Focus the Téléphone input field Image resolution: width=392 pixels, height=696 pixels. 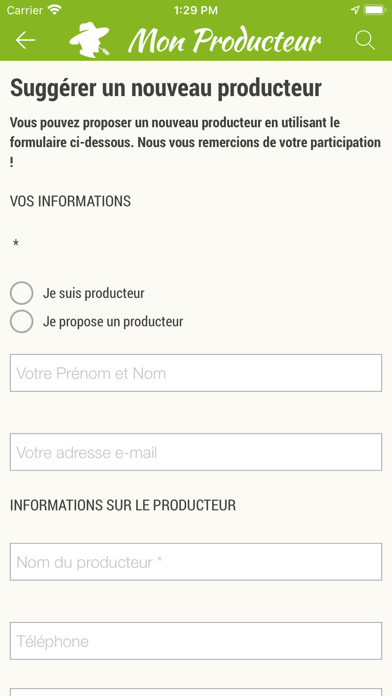pos(196,641)
